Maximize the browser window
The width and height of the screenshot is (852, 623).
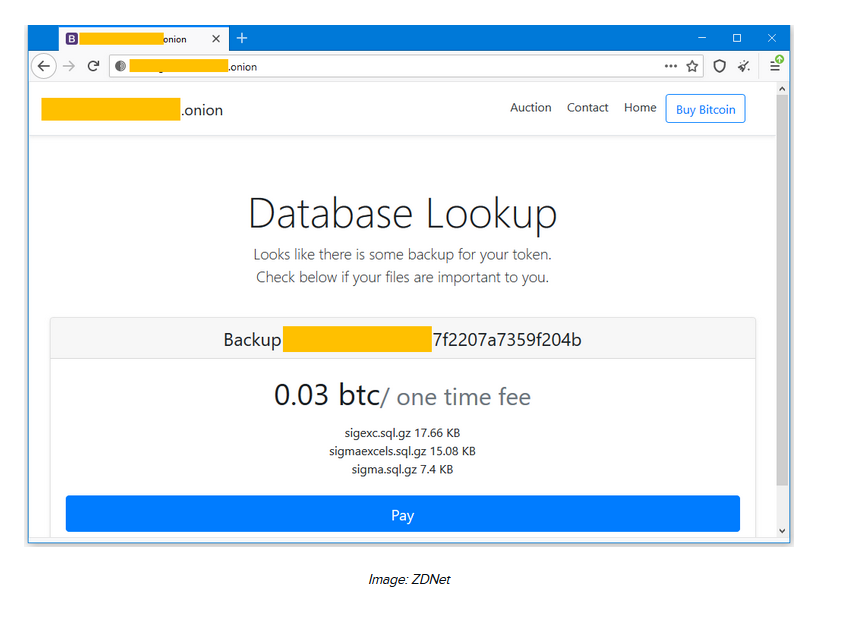(x=737, y=38)
